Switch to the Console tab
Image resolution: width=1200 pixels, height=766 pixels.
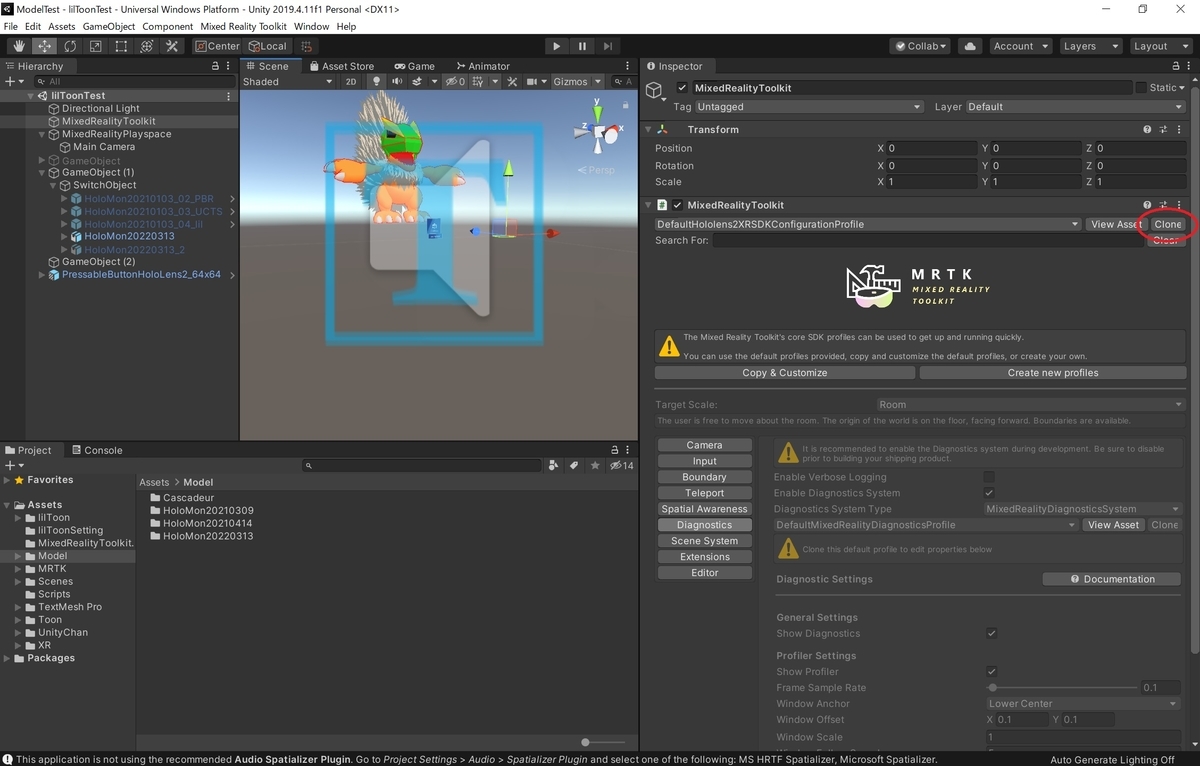(97, 450)
